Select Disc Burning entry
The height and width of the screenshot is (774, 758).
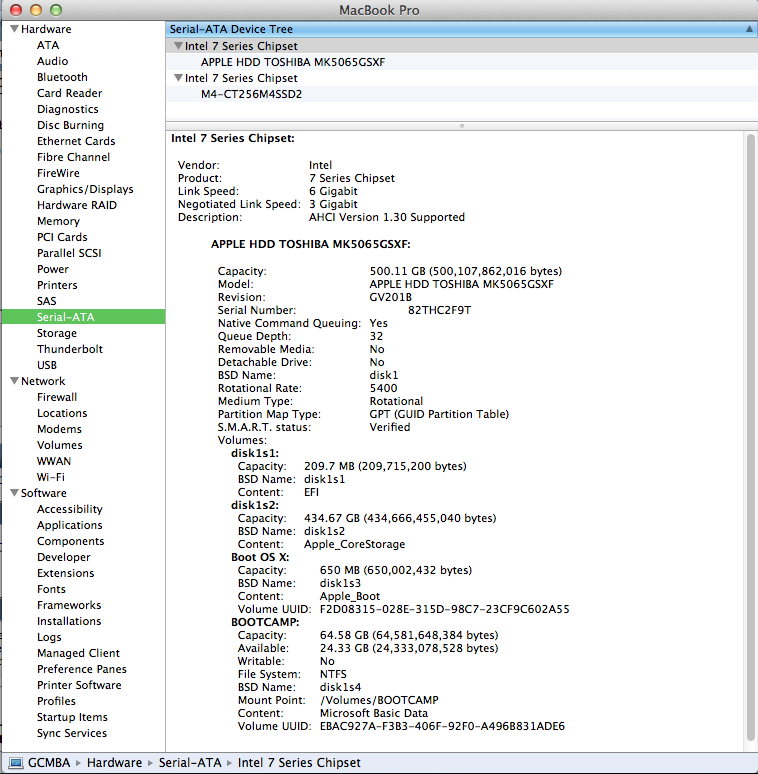(71, 125)
